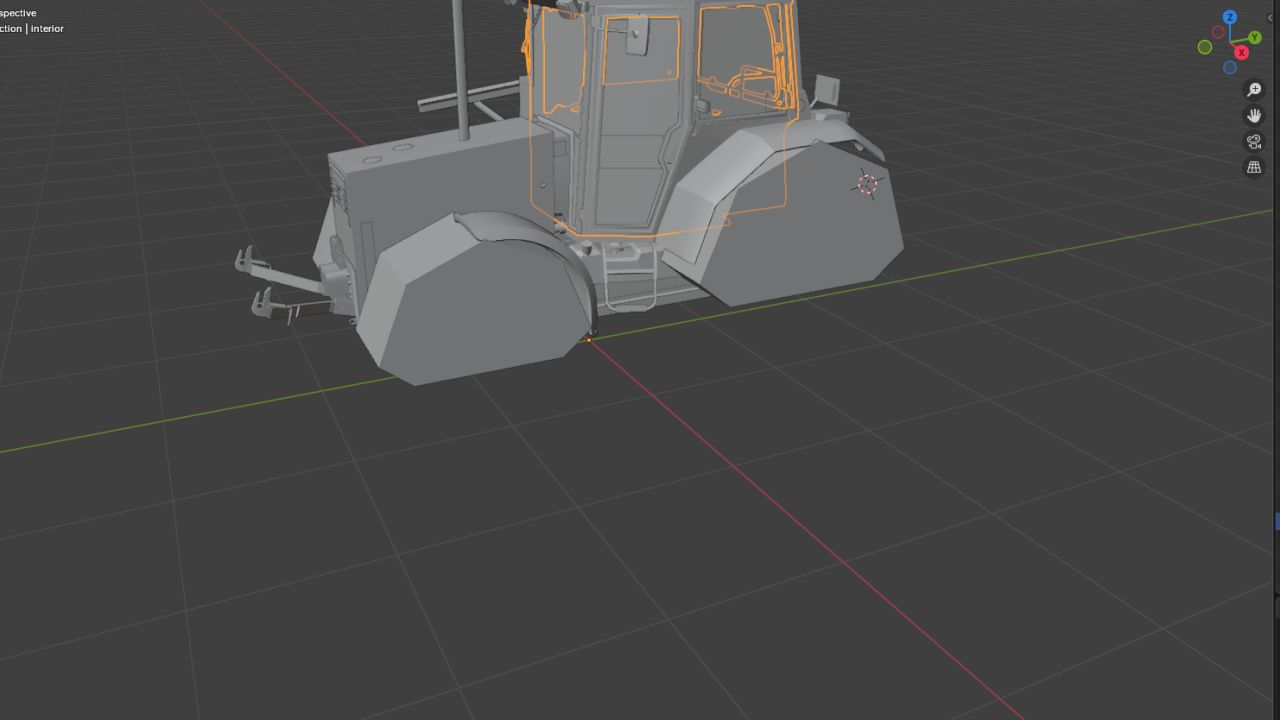Screen dimensions: 1280x720
Task: Select the vertical exhaust pipe object
Action: point(460,70)
